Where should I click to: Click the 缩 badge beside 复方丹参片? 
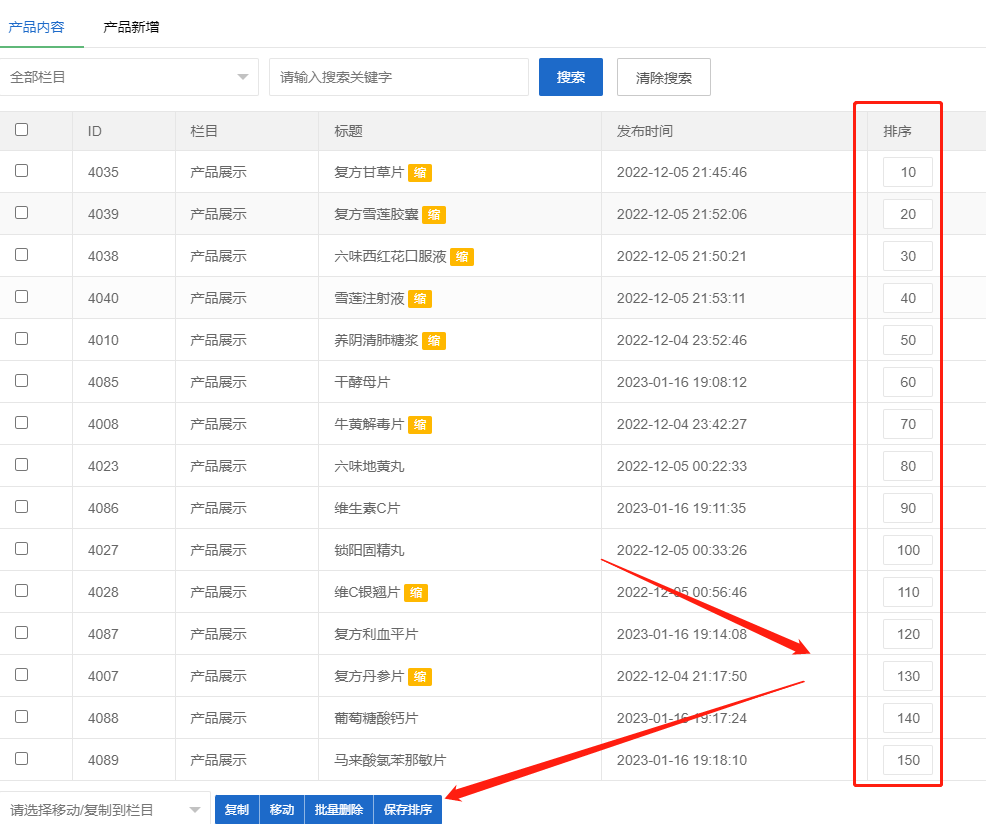[x=420, y=677]
